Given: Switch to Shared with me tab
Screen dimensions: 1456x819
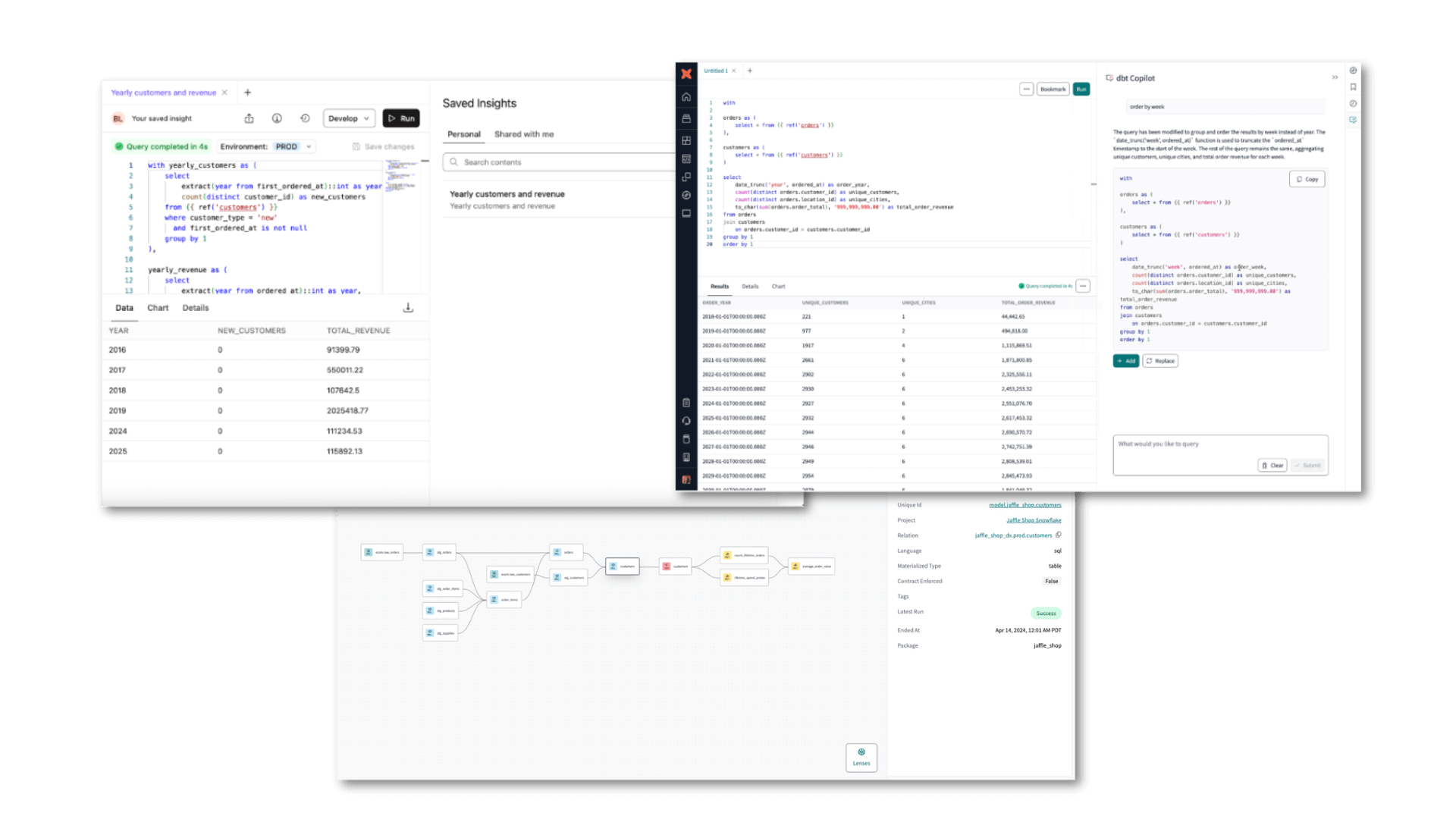Looking at the screenshot, I should pyautogui.click(x=524, y=134).
